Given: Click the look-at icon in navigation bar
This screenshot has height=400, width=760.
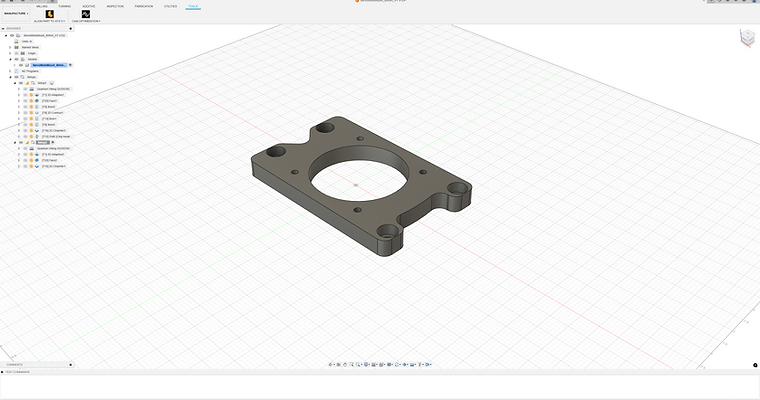Looking at the screenshot, I should point(338,365).
